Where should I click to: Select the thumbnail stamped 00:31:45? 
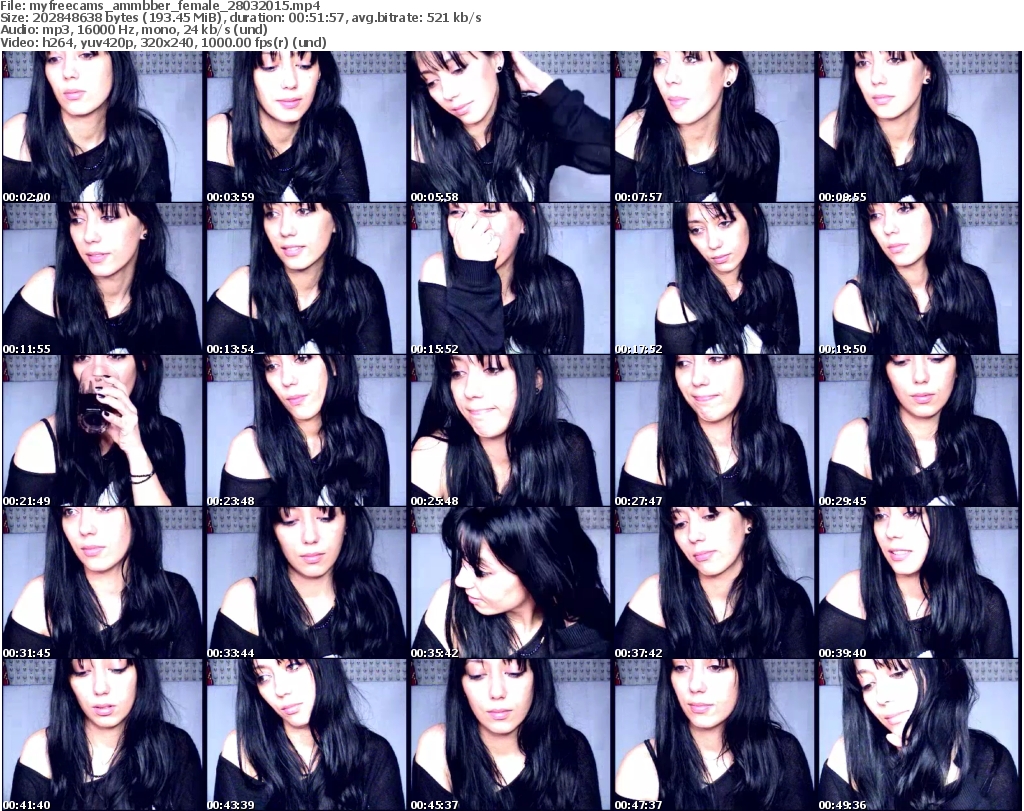(103, 582)
